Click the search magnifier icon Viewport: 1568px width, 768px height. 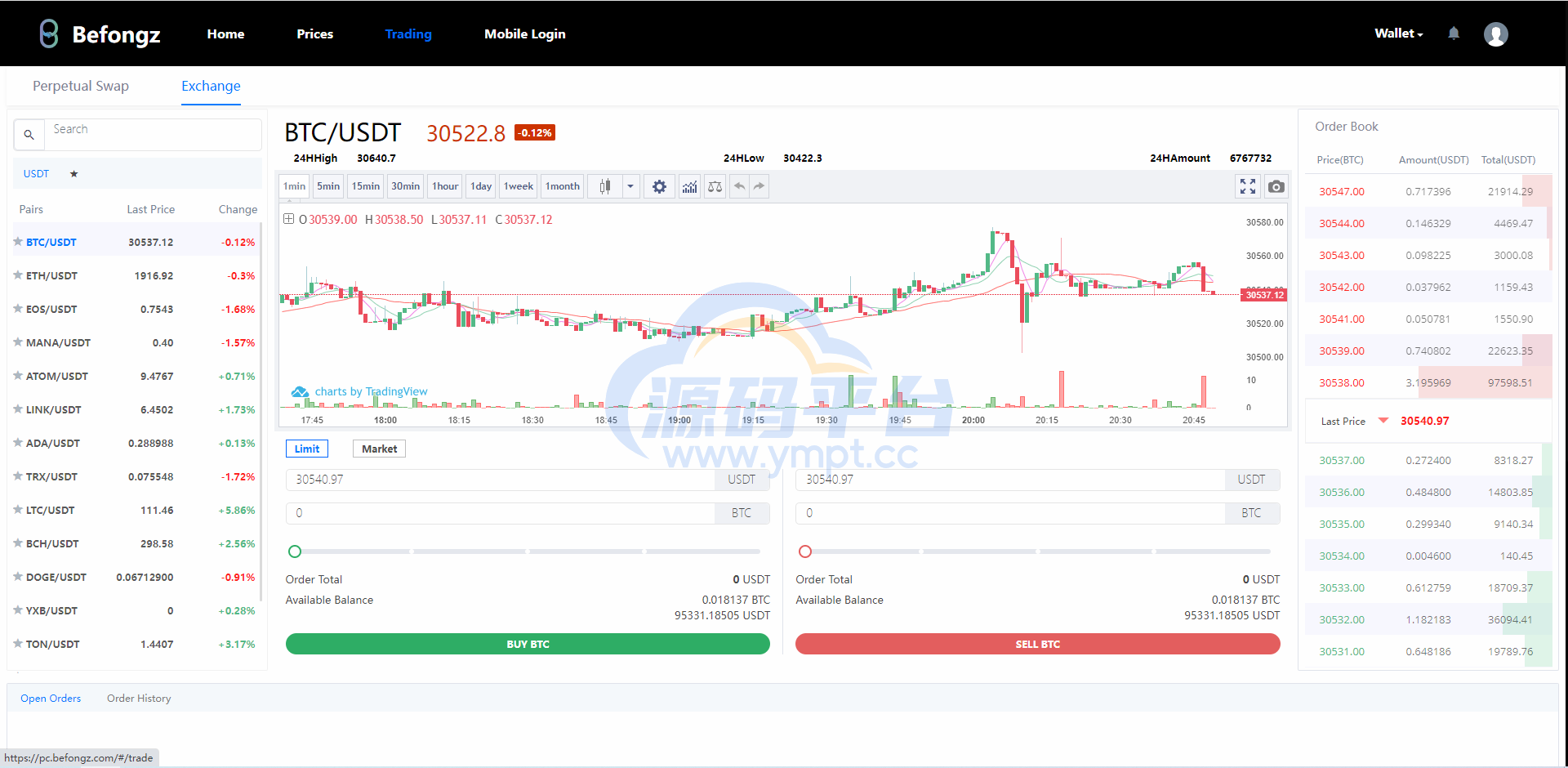(29, 135)
